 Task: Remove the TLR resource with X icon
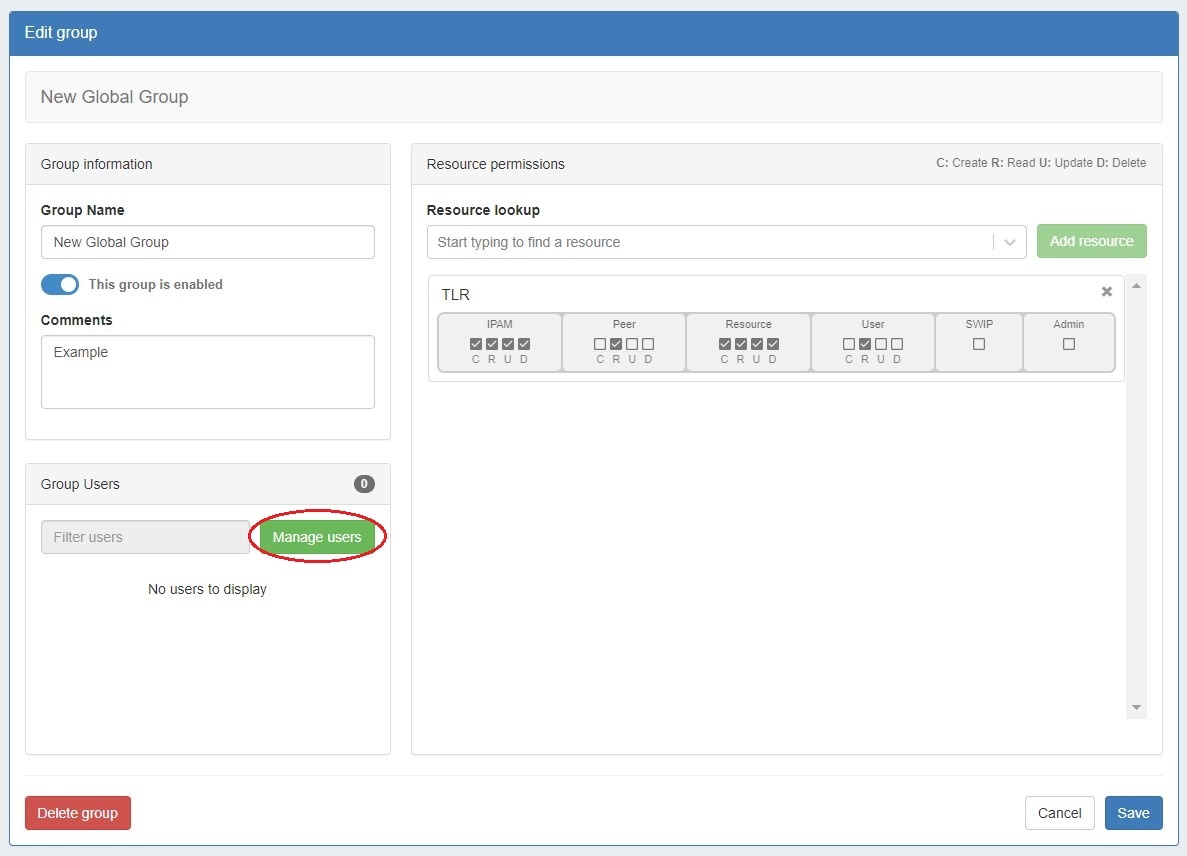pos(1106,292)
